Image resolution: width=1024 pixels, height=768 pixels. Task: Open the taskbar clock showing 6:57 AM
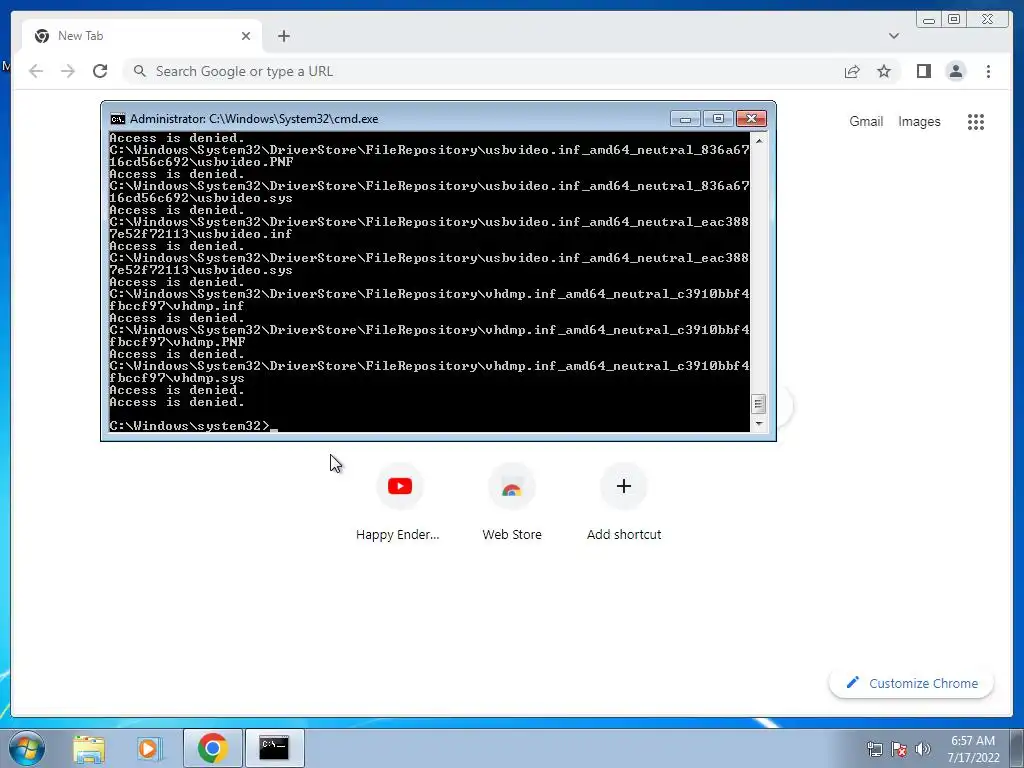tap(973, 749)
